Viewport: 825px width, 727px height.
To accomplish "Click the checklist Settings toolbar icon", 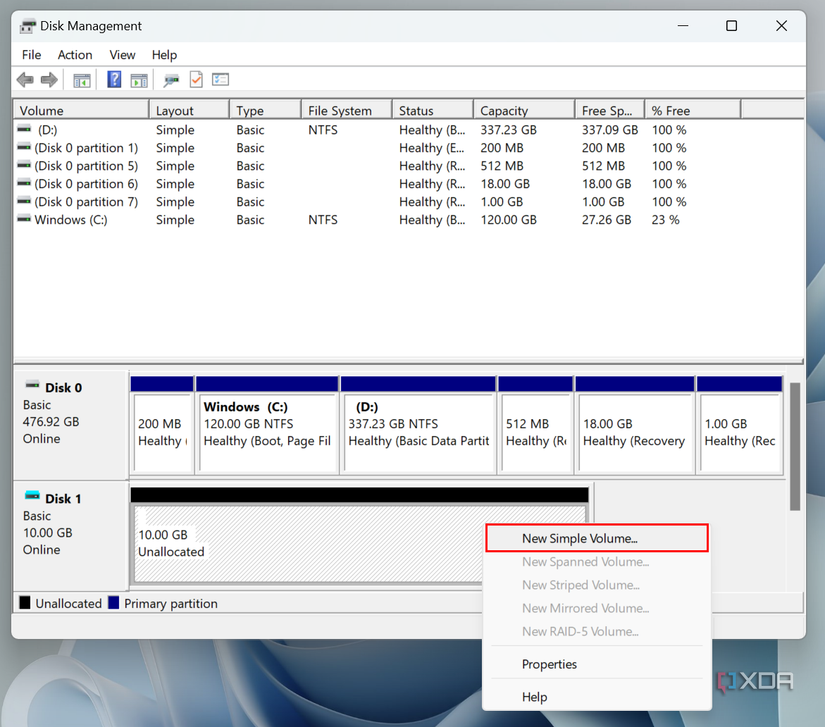I will 220,79.
